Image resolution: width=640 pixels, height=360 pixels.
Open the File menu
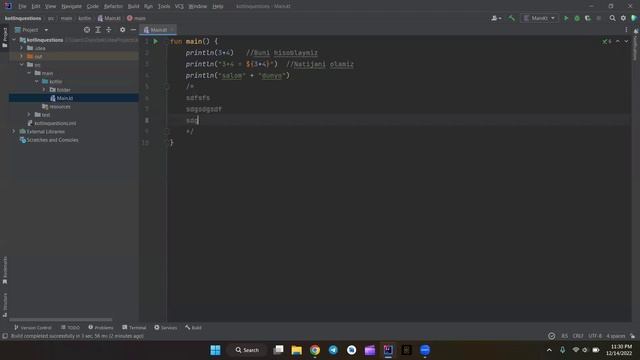coord(22,6)
